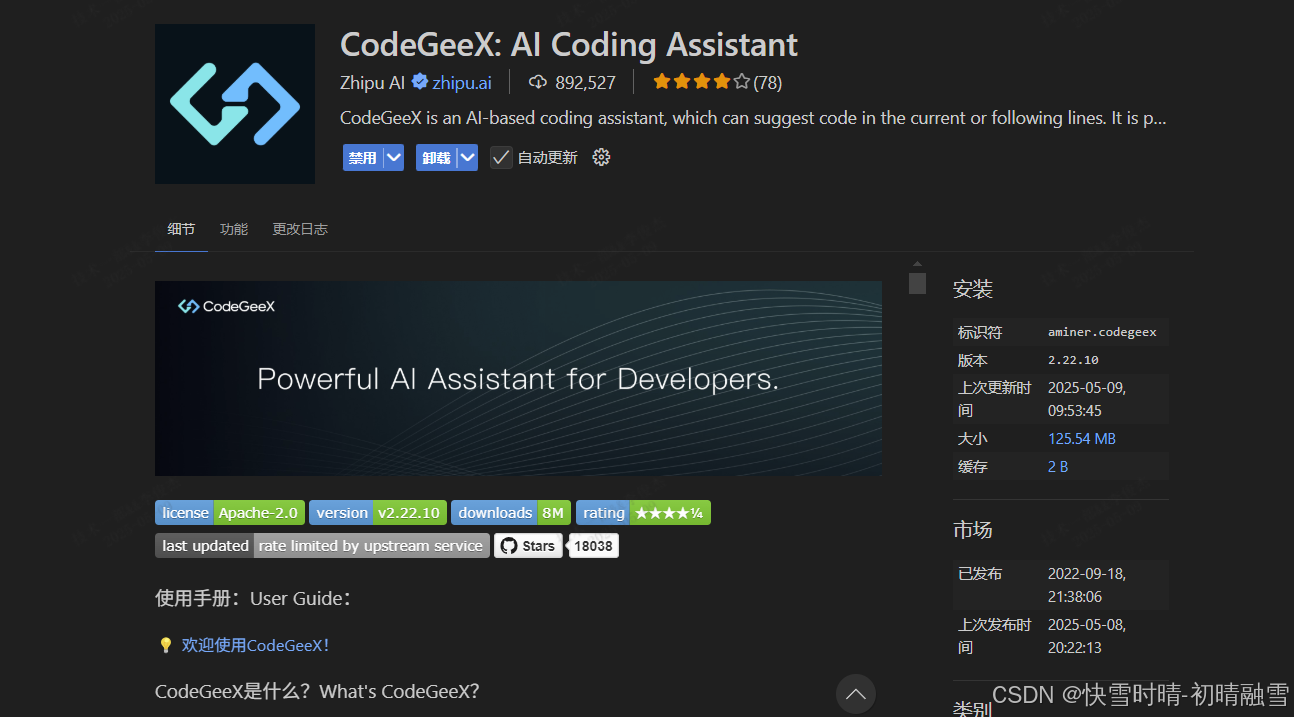Click the 缓存 label
The height and width of the screenshot is (717, 1294).
[973, 466]
